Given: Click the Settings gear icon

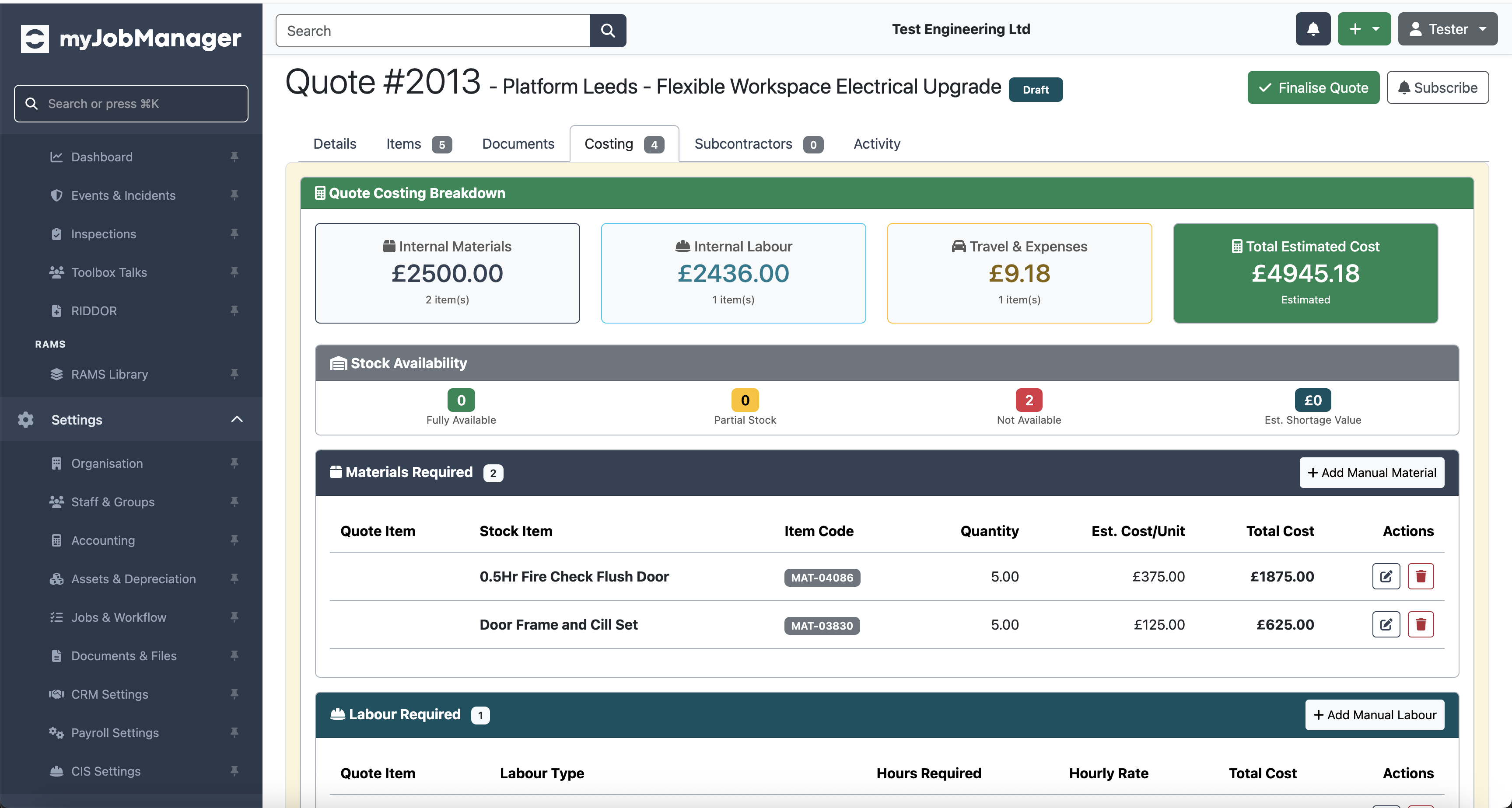Looking at the screenshot, I should (x=25, y=420).
